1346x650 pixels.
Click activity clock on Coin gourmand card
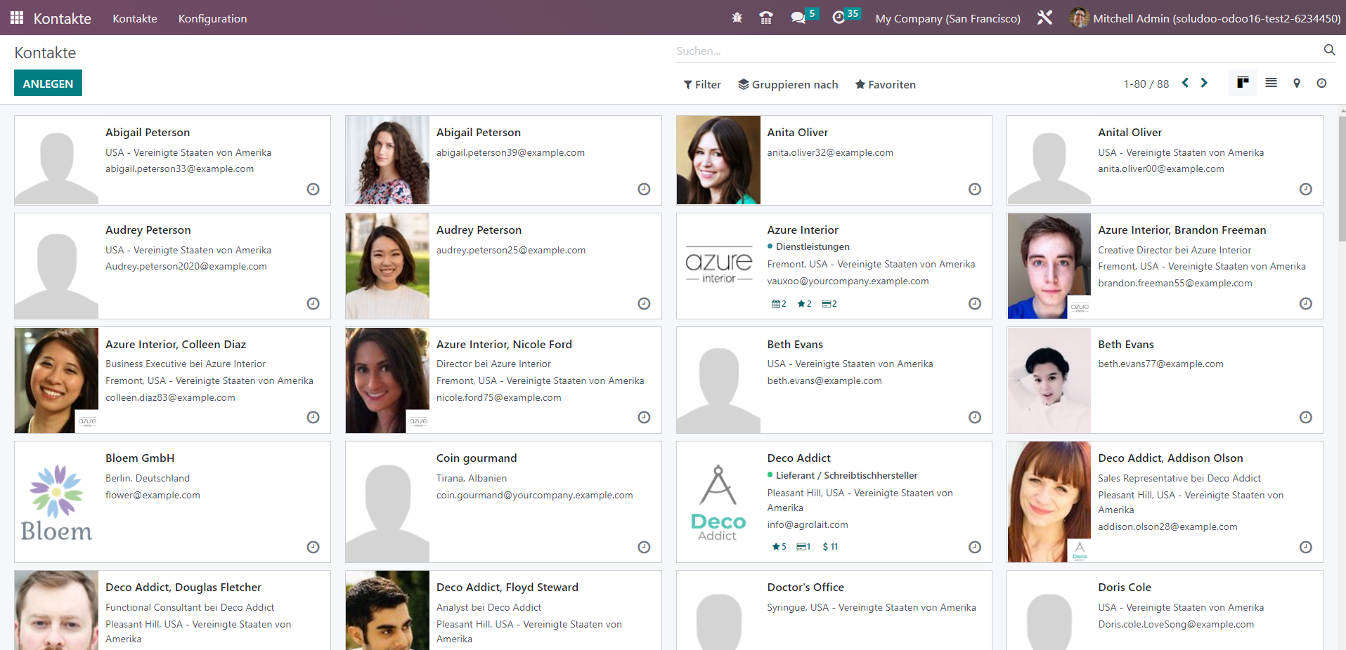click(644, 547)
